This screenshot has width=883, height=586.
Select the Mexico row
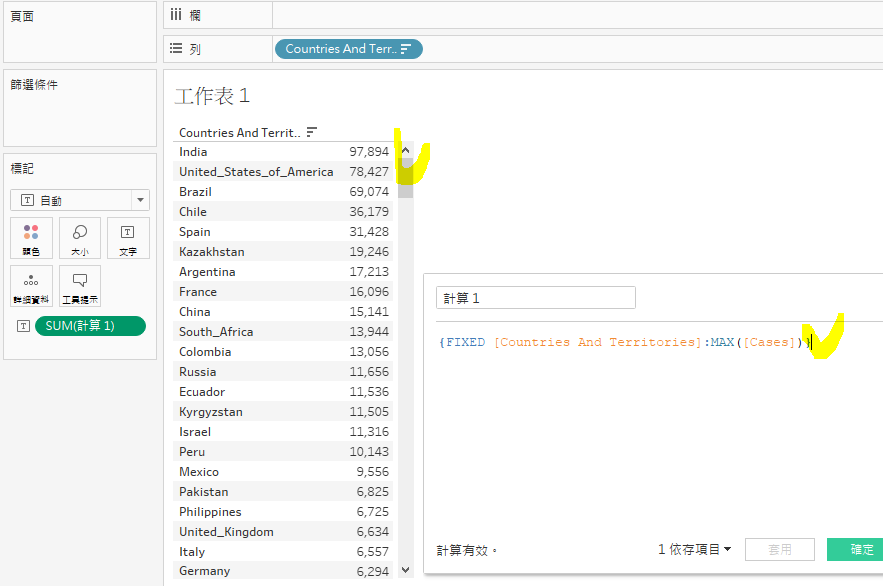(x=283, y=472)
